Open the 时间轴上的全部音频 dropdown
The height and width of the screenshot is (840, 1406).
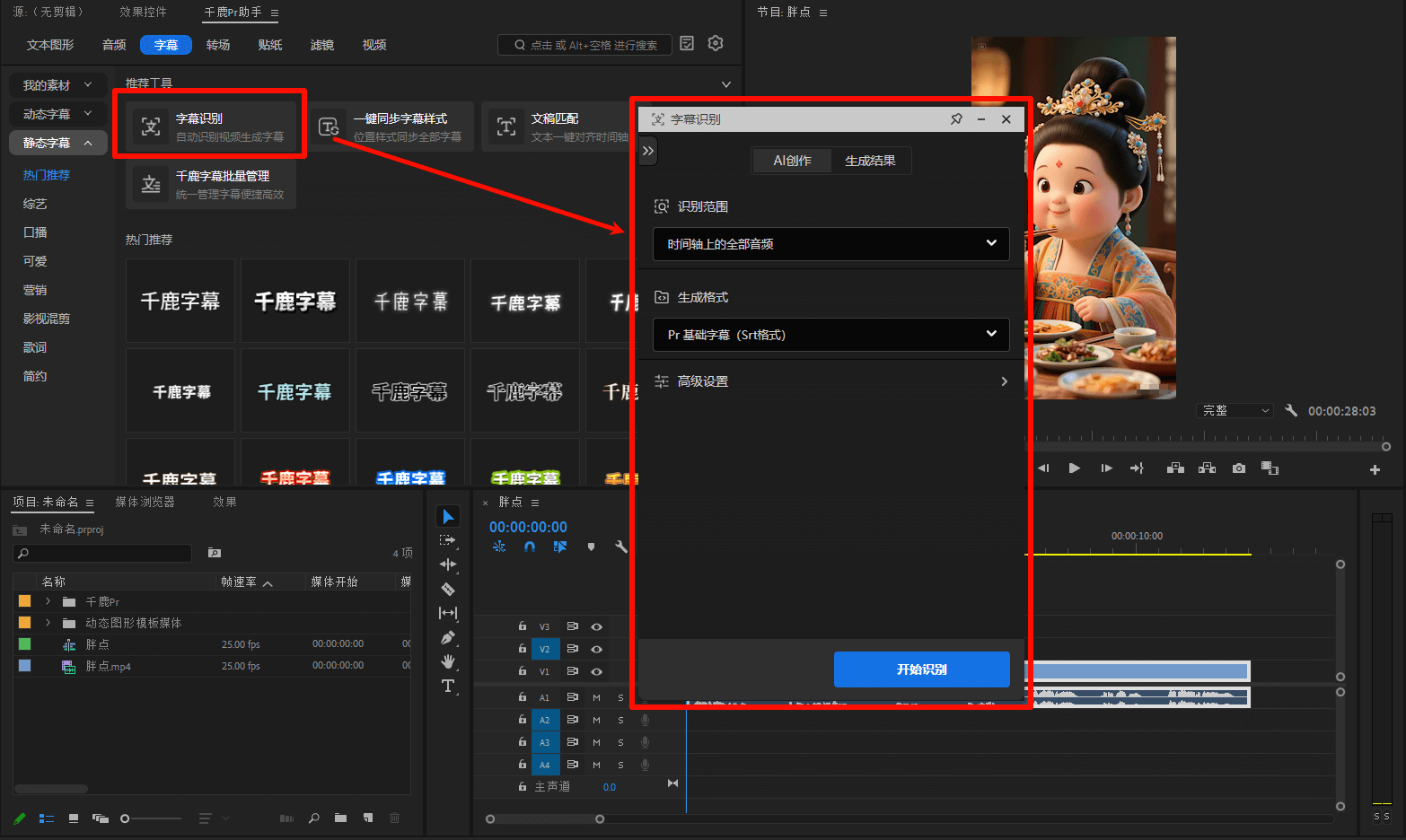(830, 244)
